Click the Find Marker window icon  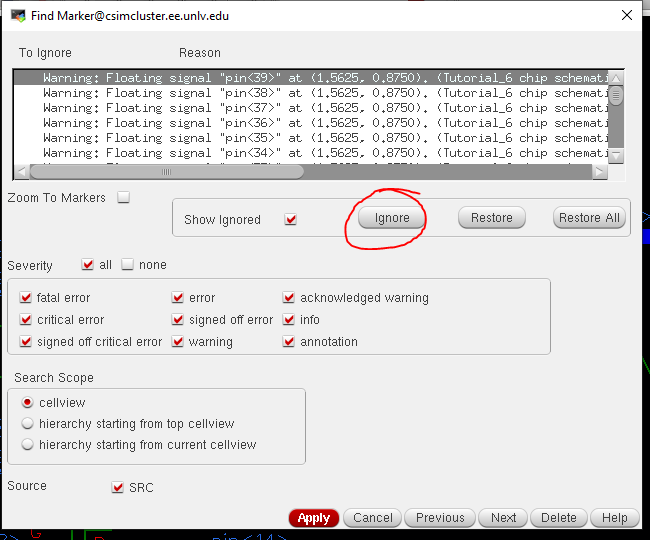(18, 16)
